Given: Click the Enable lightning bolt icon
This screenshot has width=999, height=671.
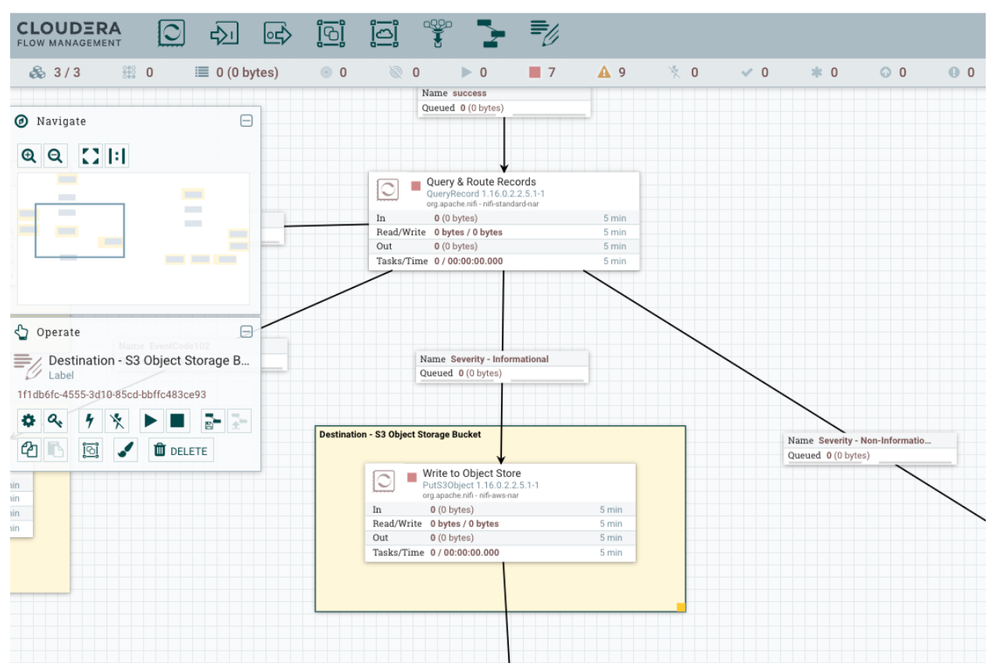Looking at the screenshot, I should tap(90, 421).
